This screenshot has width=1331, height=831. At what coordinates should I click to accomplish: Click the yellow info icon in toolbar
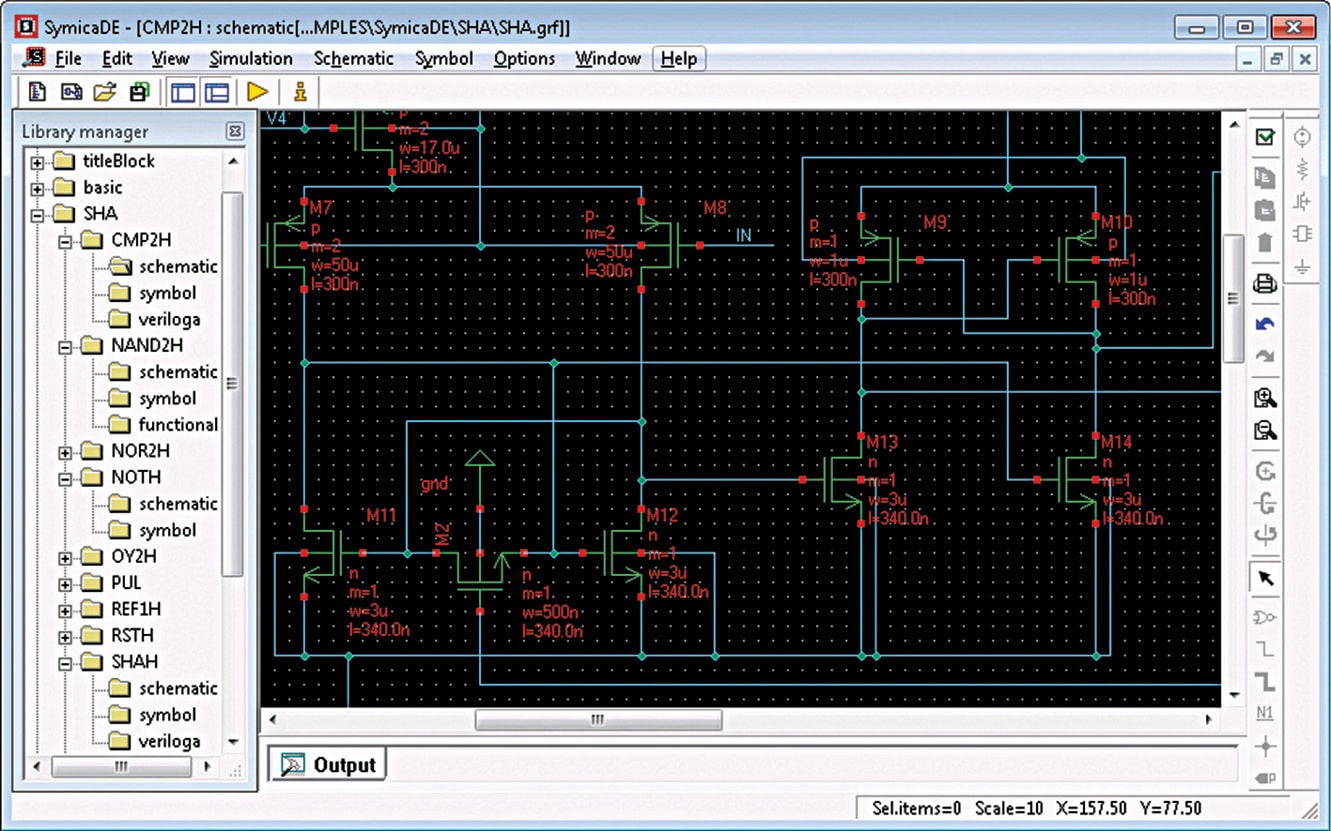click(x=299, y=92)
